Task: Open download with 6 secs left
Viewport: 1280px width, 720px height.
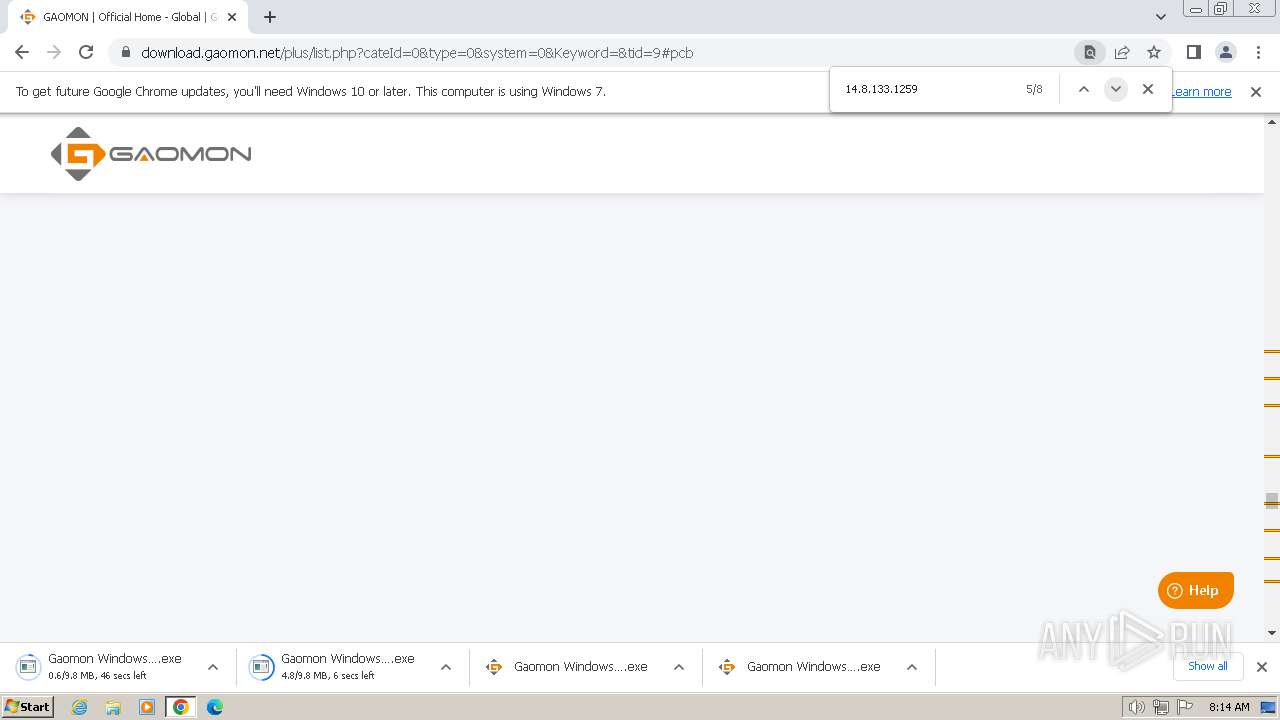Action: (333, 666)
